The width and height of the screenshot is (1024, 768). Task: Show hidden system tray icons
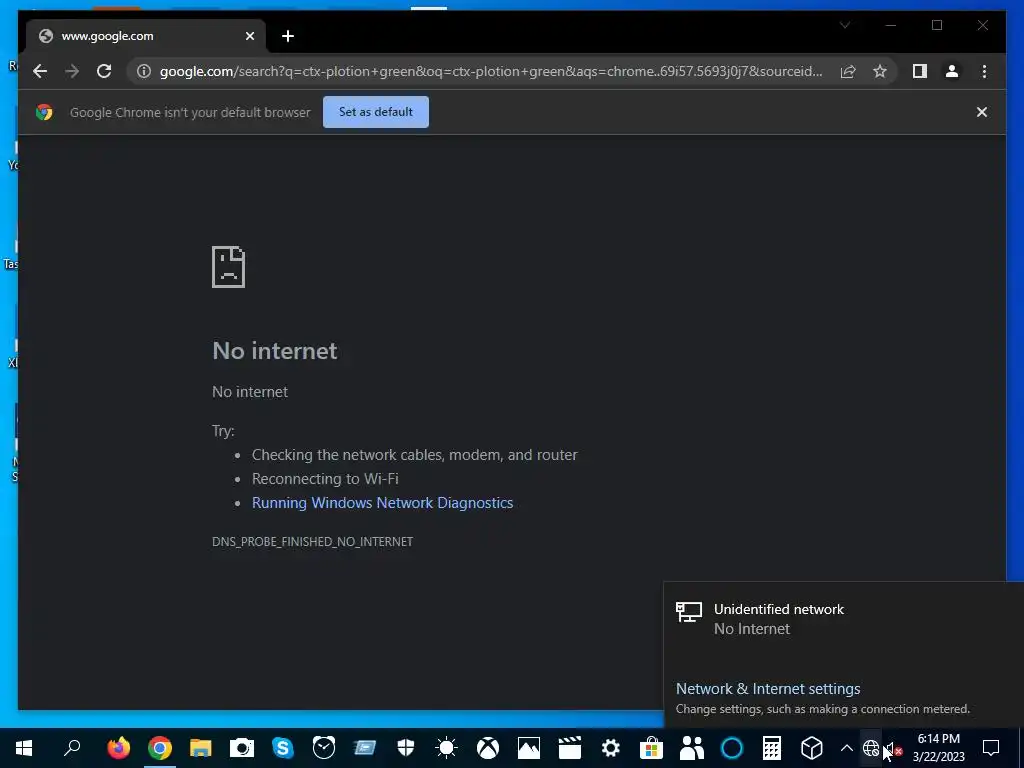[x=846, y=748]
